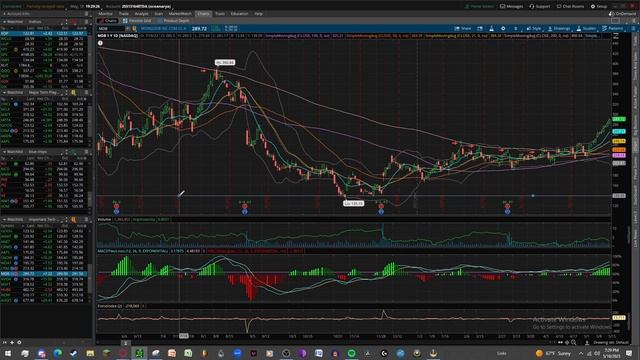Open the Share chart button
Screen dimensions: 640x360
point(462,29)
